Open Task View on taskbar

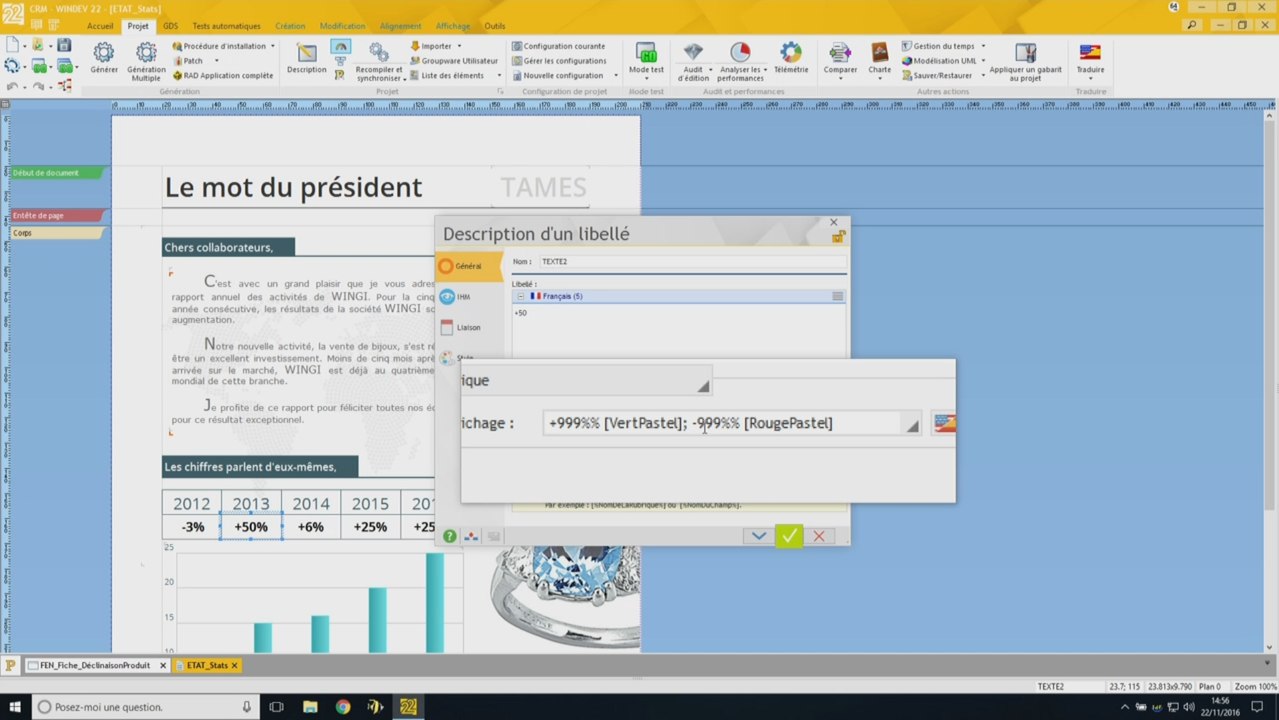click(277, 707)
